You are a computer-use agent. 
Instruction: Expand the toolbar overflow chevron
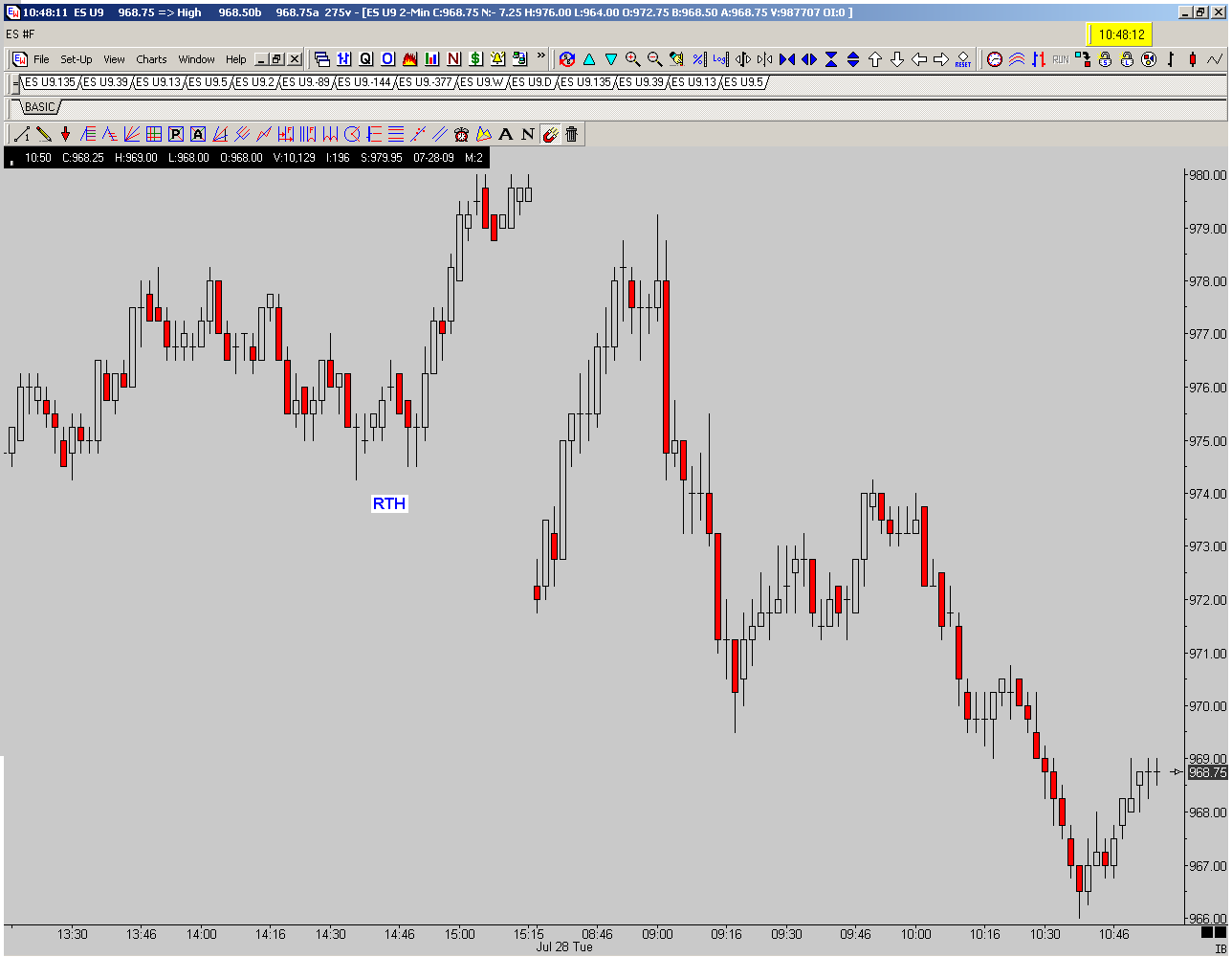tap(541, 57)
